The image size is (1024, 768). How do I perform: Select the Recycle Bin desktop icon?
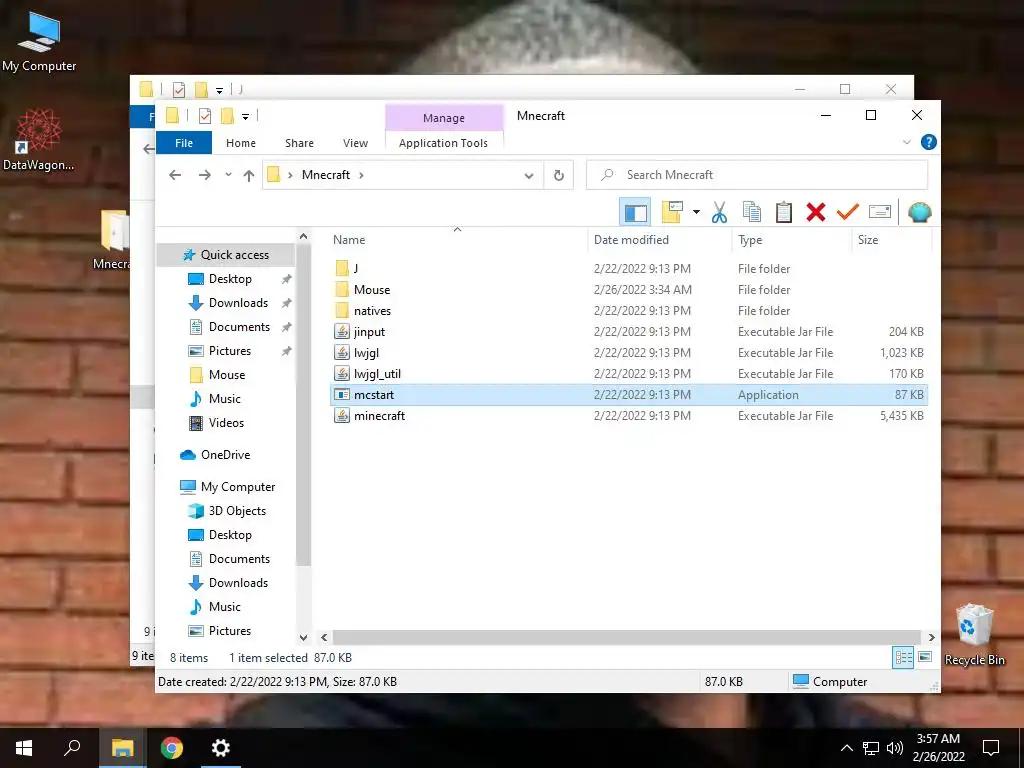[974, 635]
